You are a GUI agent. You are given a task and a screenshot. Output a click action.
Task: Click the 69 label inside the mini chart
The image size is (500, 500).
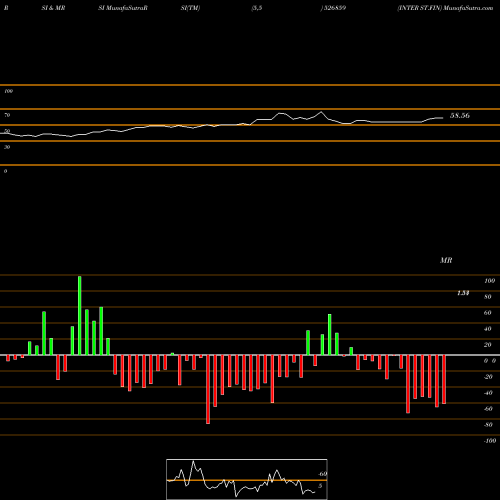click(323, 474)
